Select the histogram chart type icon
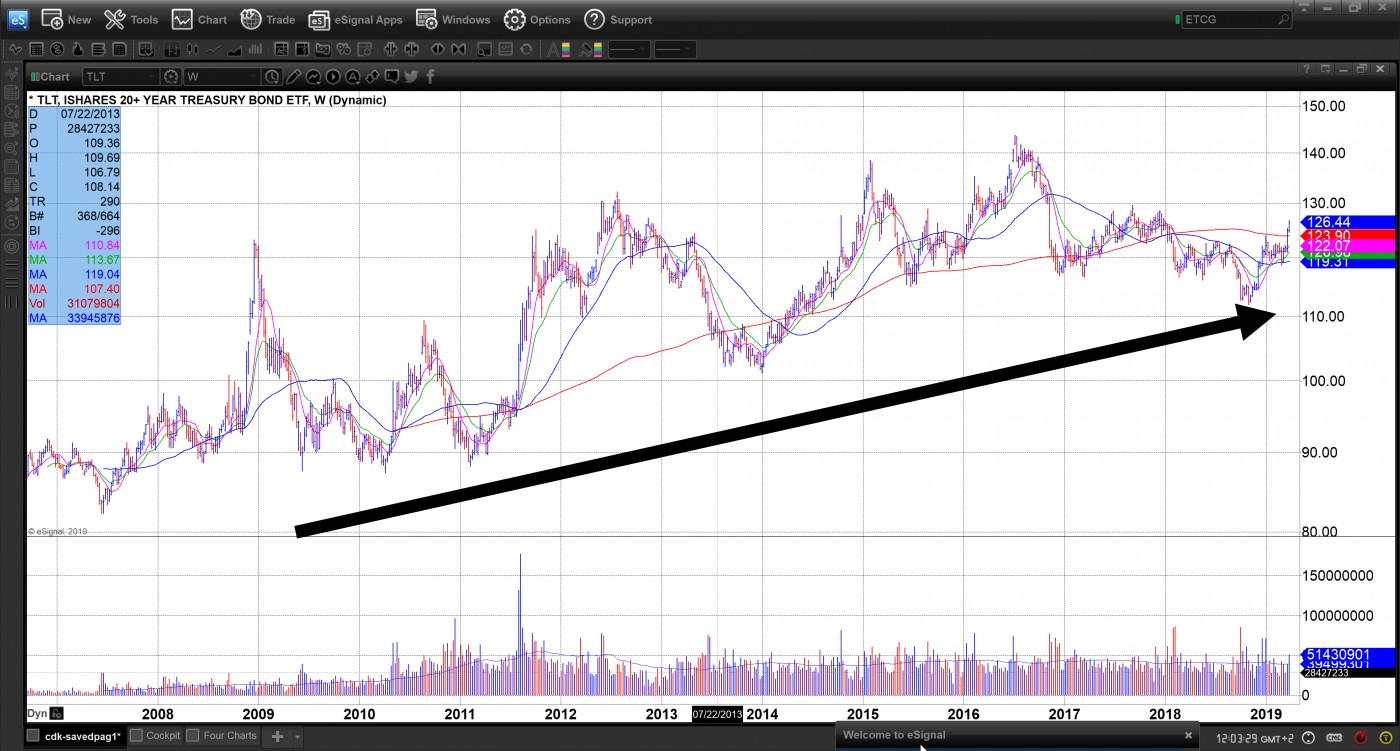1400x751 pixels. click(255, 49)
